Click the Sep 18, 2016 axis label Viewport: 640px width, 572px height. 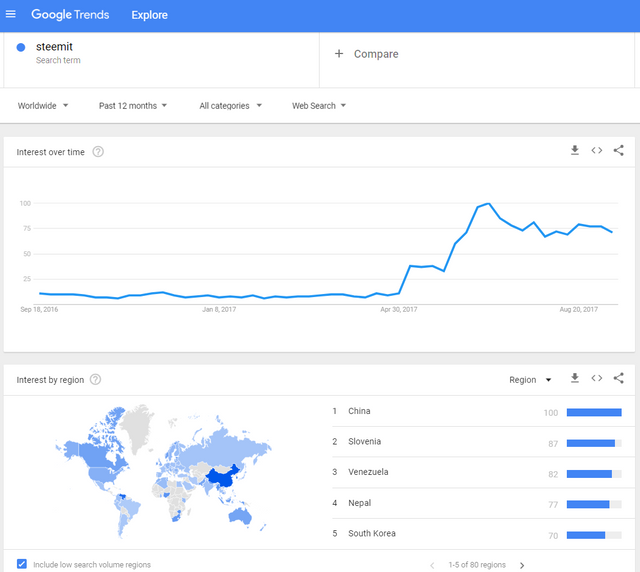[x=39, y=309]
